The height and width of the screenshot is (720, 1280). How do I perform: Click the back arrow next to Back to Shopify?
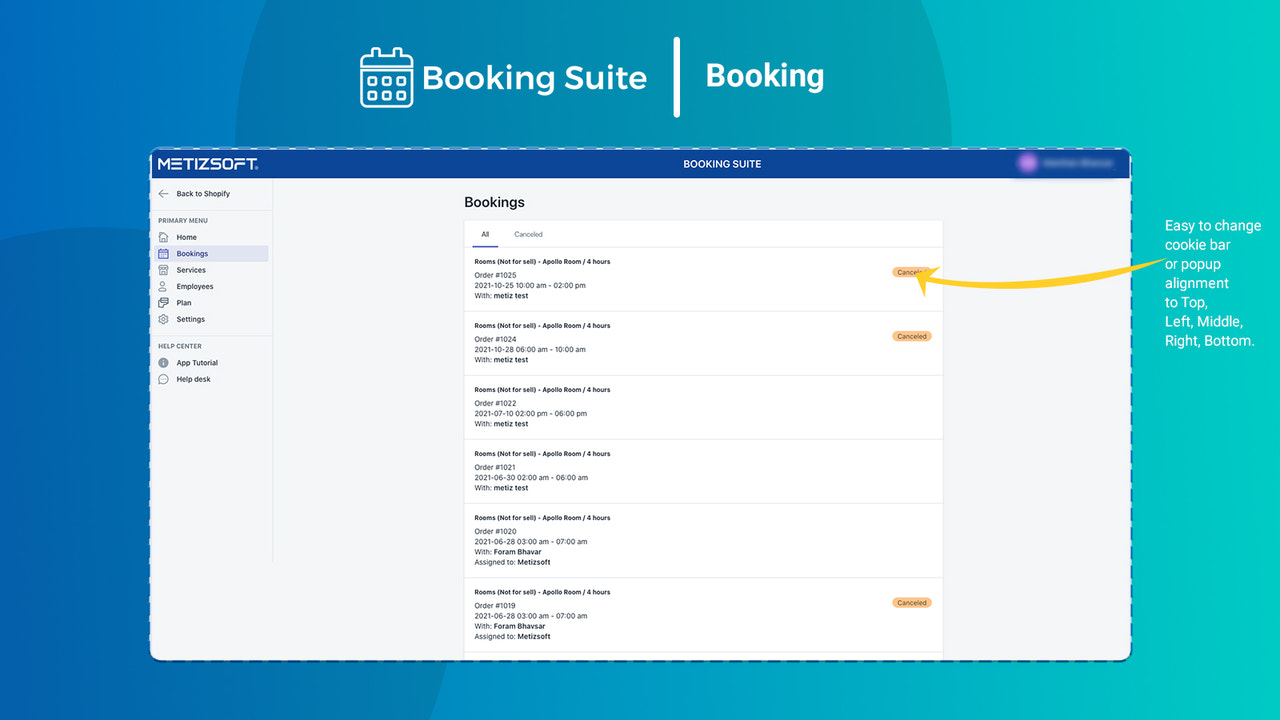tap(164, 193)
